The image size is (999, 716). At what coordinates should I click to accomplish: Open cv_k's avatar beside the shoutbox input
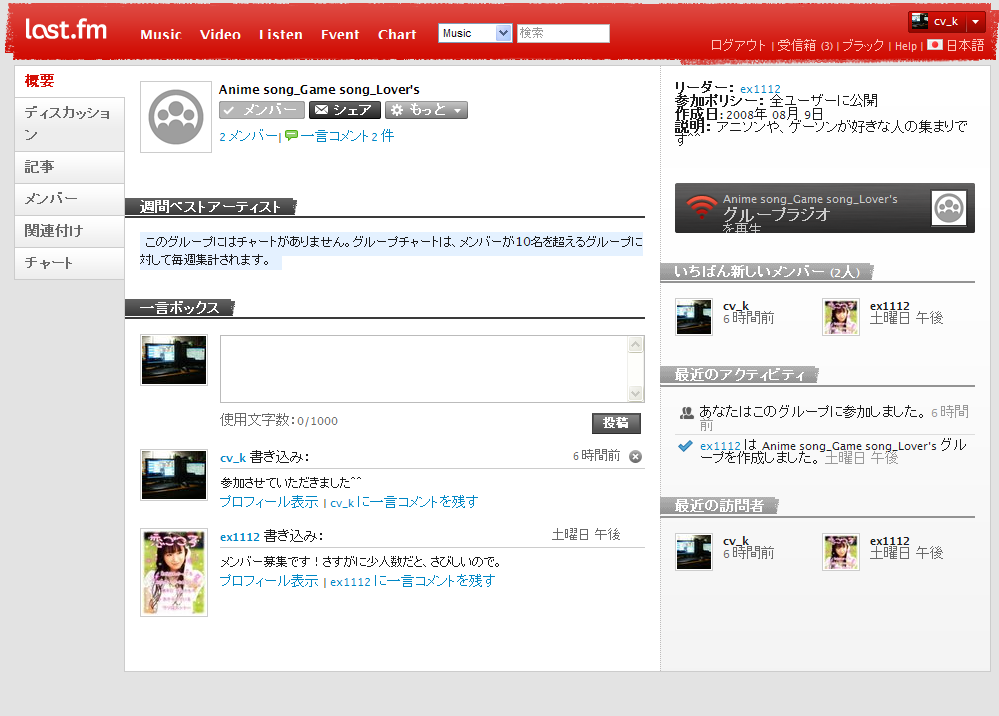(x=174, y=360)
